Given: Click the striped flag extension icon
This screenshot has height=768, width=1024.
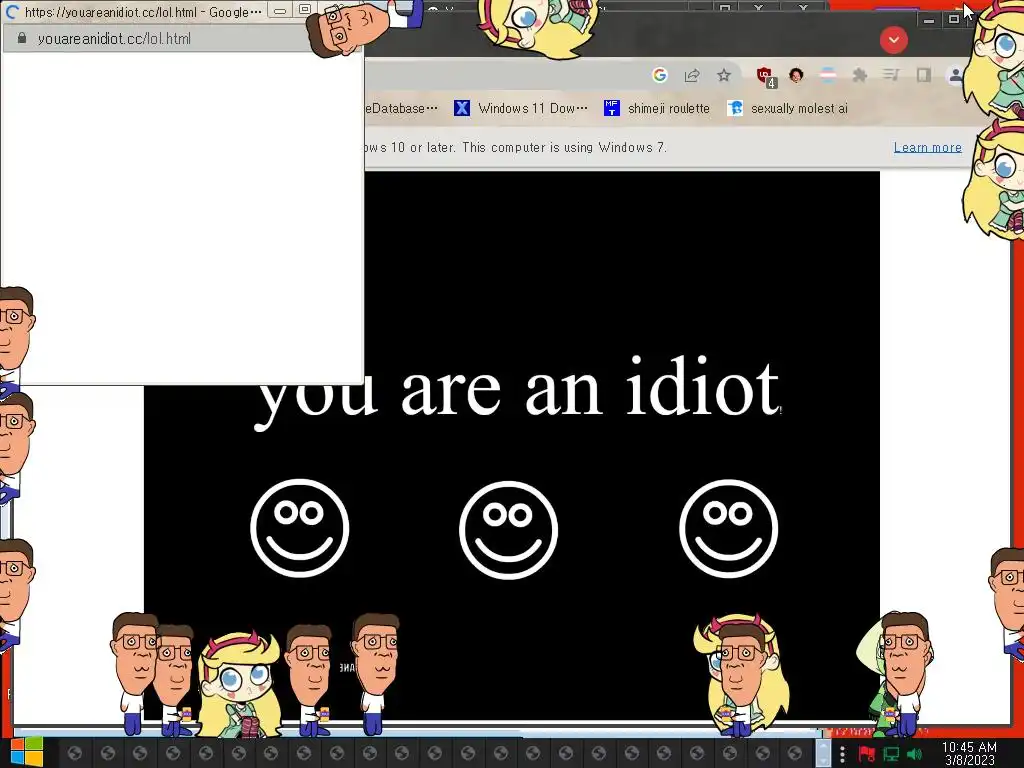Looking at the screenshot, I should pos(828,75).
